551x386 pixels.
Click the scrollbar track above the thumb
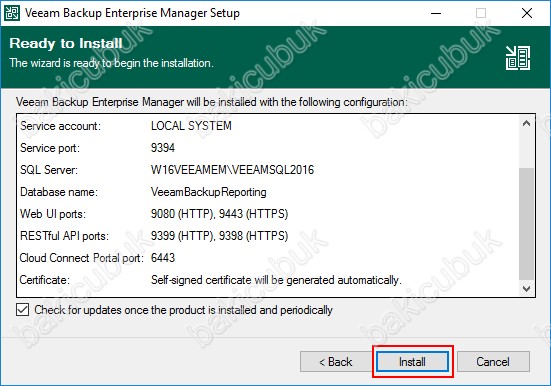[x=526, y=150]
